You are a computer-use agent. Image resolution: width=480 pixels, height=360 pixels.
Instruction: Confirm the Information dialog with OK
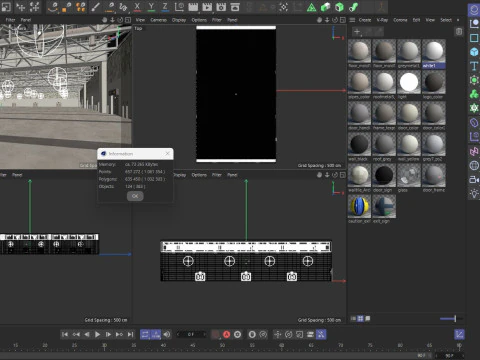tap(135, 196)
